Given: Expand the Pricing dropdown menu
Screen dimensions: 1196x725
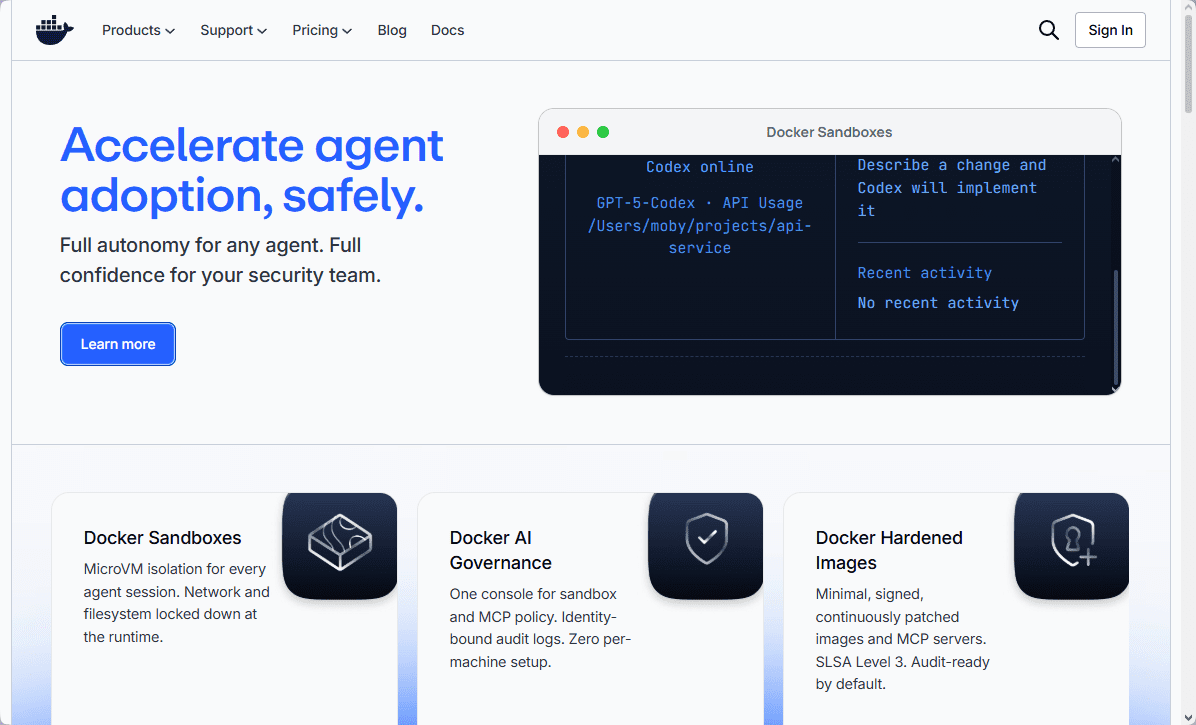Looking at the screenshot, I should (x=322, y=30).
